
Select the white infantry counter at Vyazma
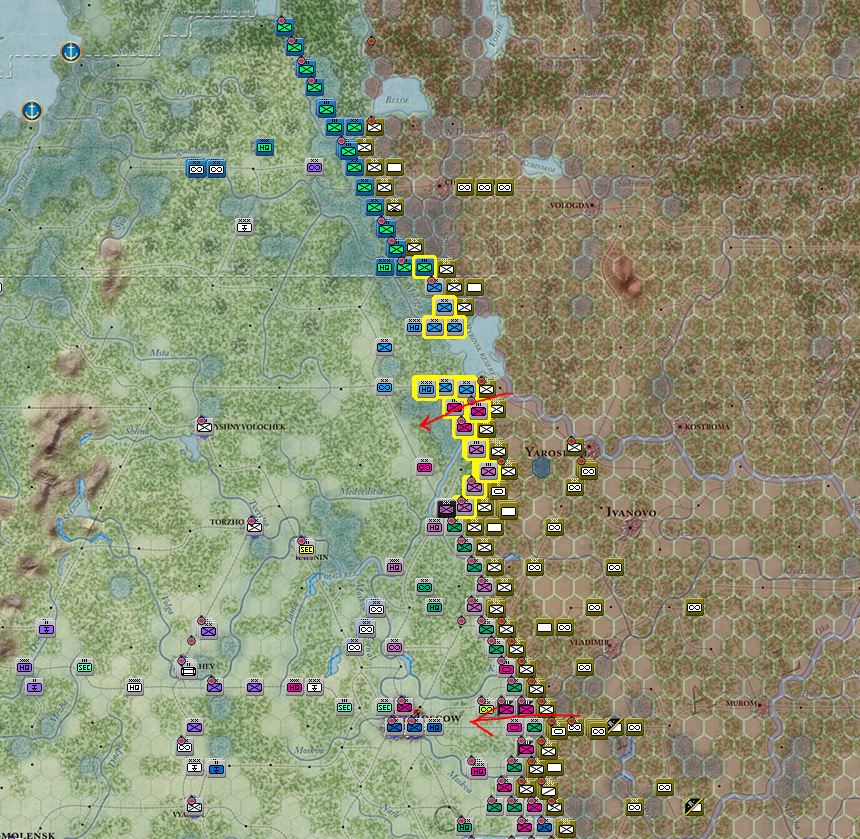[195, 807]
